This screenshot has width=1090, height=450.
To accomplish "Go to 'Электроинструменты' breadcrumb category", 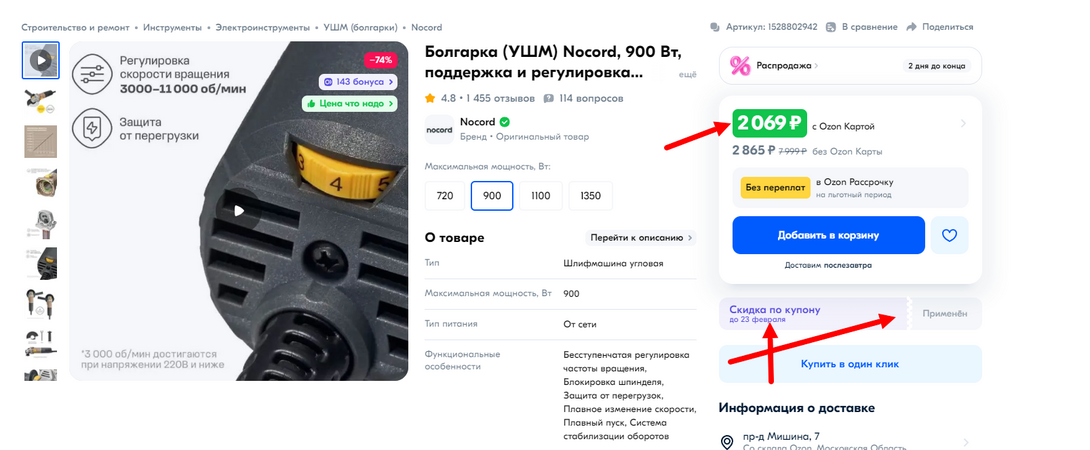I will 263,28.
